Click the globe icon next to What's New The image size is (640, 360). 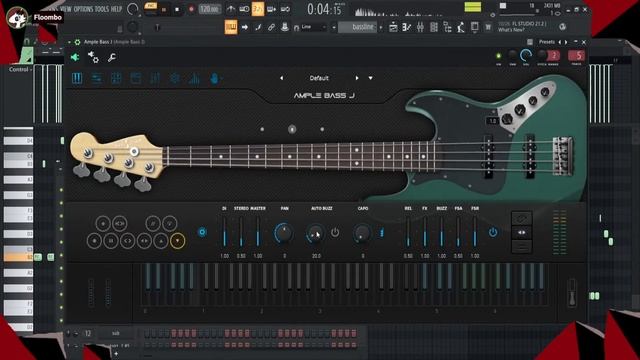point(562,27)
